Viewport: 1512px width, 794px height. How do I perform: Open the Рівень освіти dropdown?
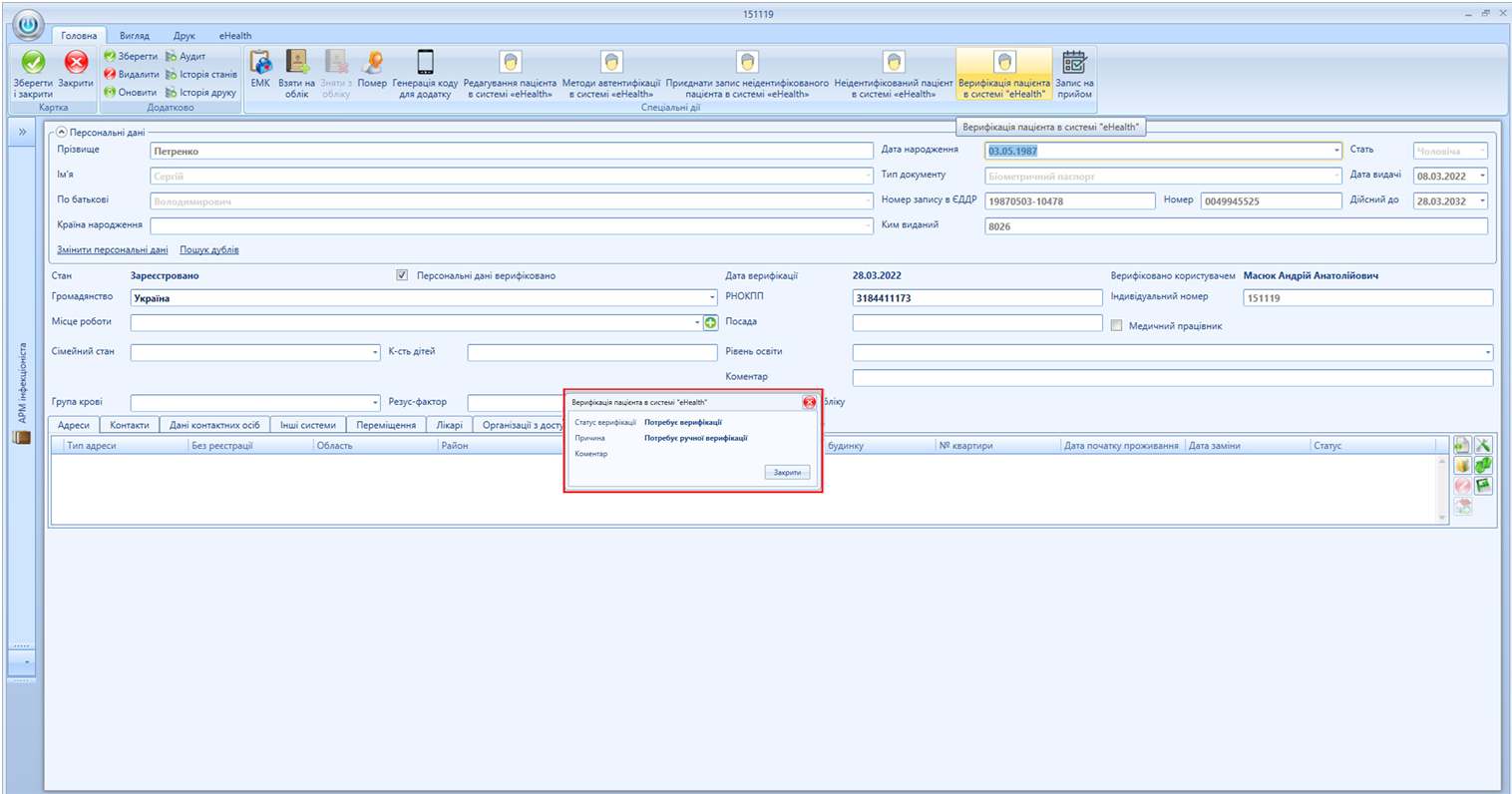click(x=1488, y=352)
